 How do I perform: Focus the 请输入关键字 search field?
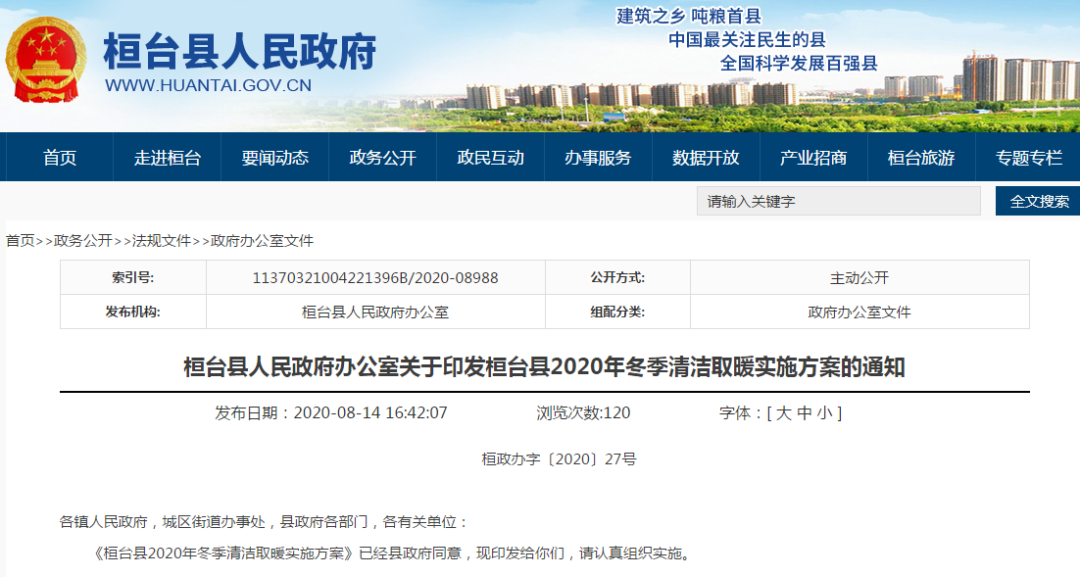pos(838,201)
